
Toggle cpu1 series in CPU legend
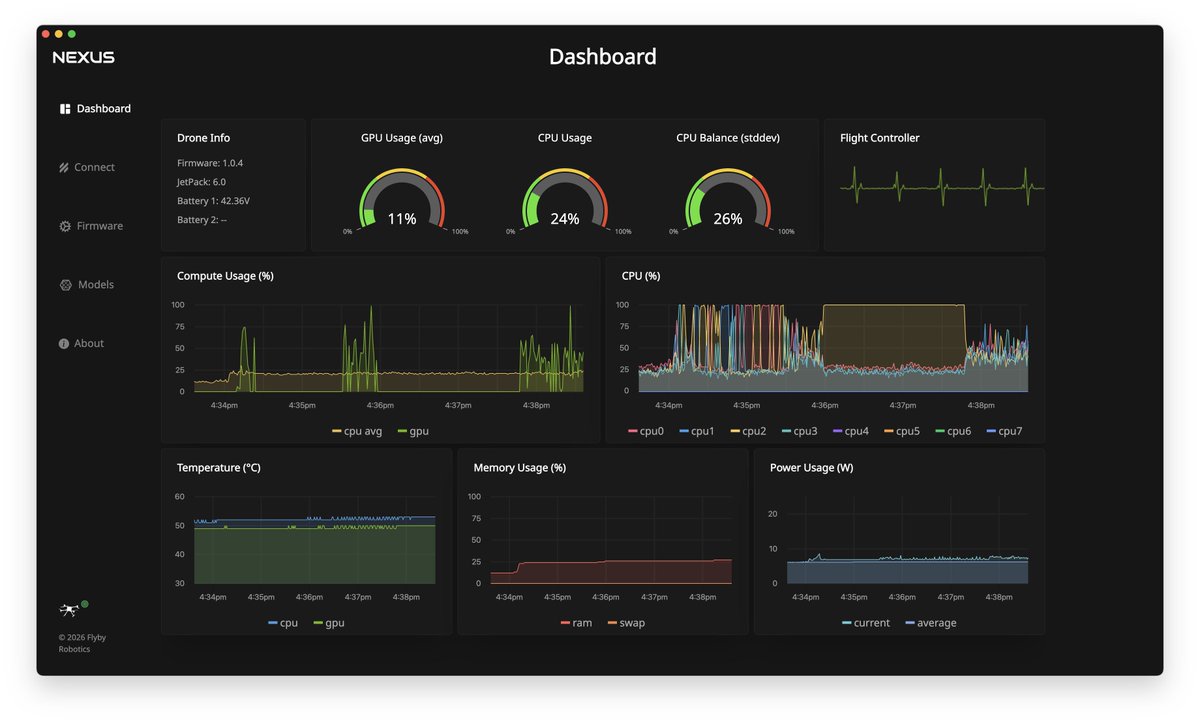tap(697, 431)
